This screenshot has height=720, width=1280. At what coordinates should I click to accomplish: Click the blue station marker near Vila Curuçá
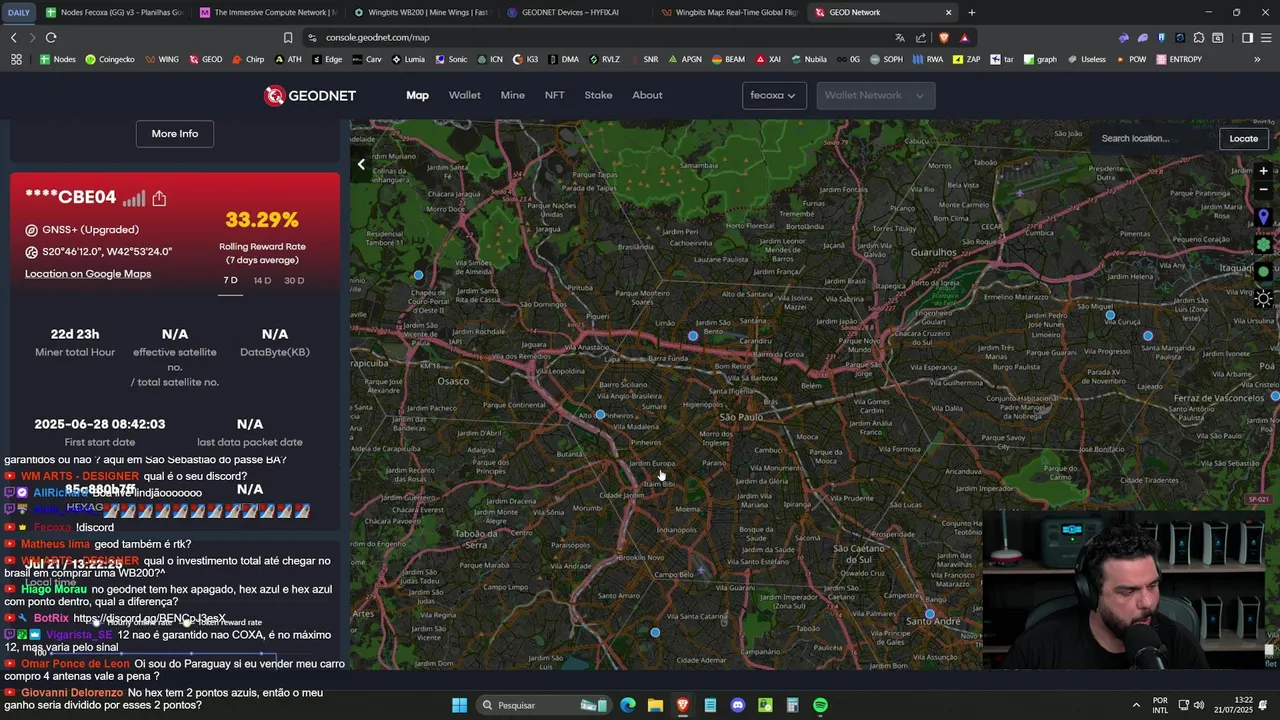tap(1110, 315)
